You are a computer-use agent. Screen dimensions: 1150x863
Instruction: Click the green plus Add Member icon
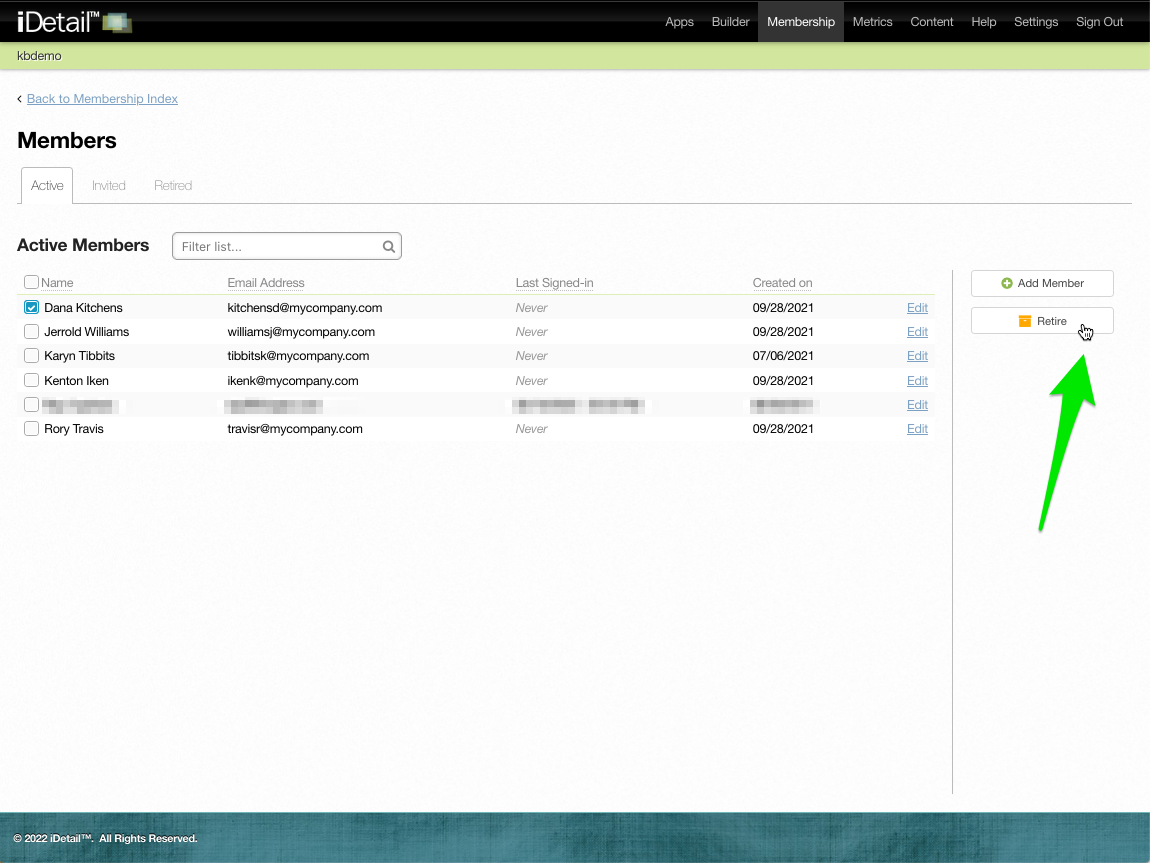tap(1007, 284)
